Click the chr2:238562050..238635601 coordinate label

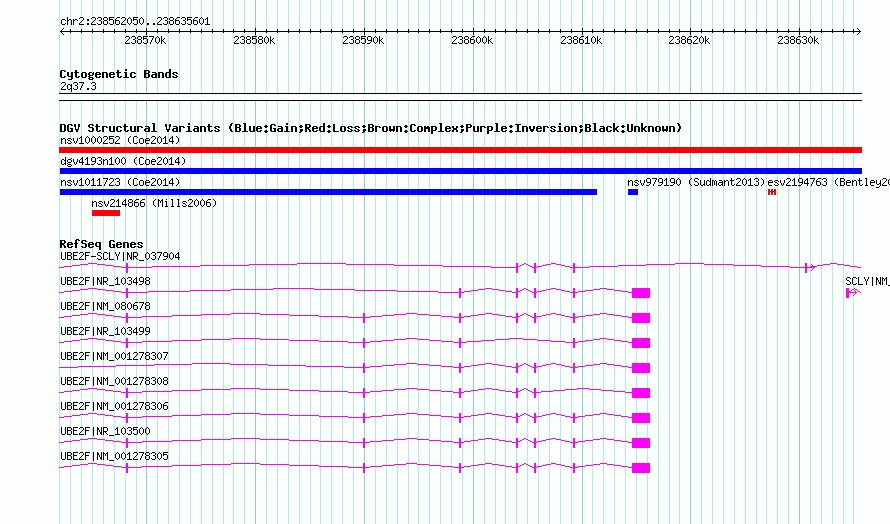(135, 21)
